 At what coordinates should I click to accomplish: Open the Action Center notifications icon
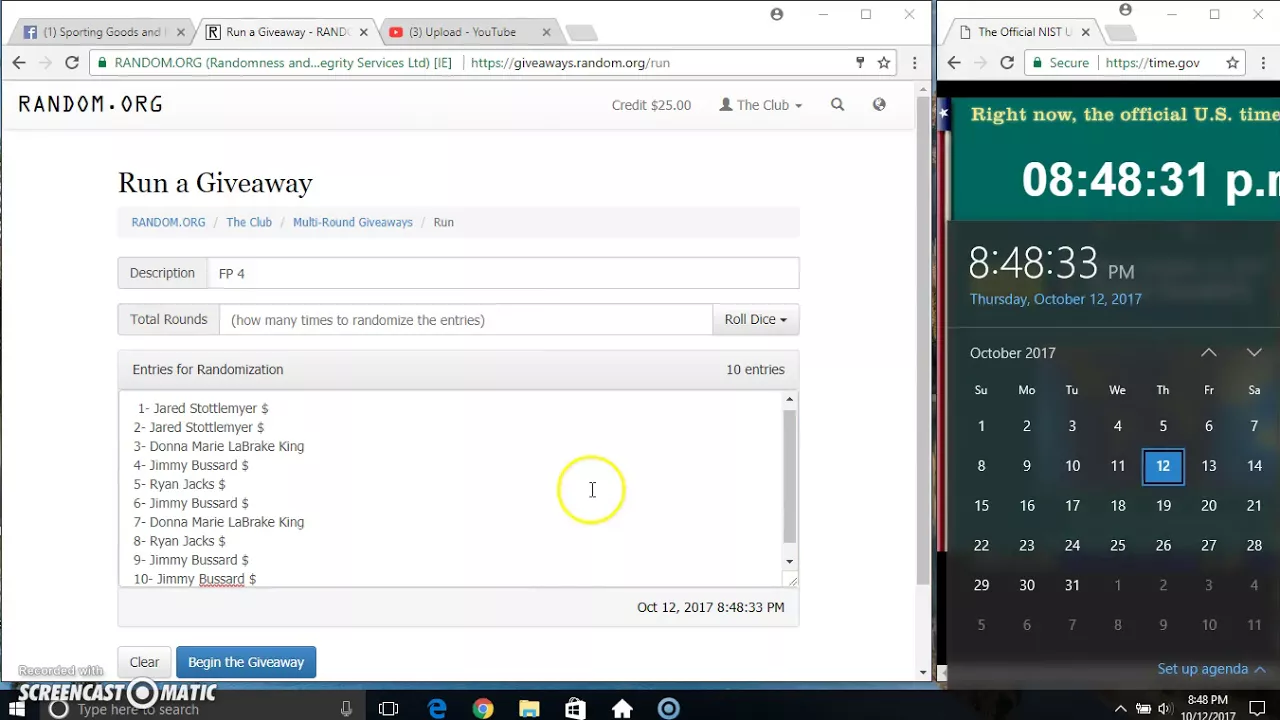pos(1259,709)
